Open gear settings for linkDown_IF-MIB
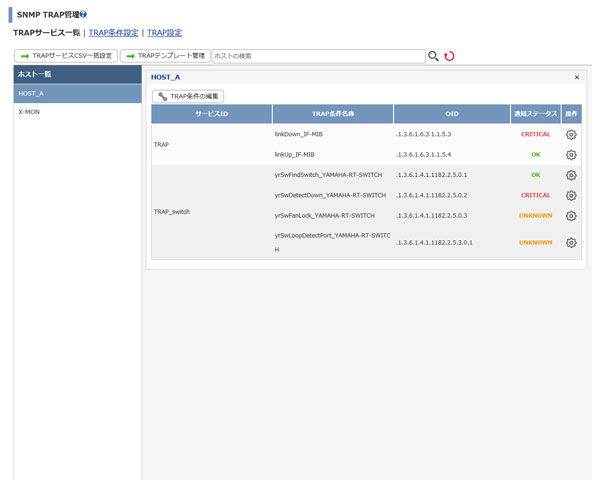This screenshot has width=600, height=480. [571, 134]
